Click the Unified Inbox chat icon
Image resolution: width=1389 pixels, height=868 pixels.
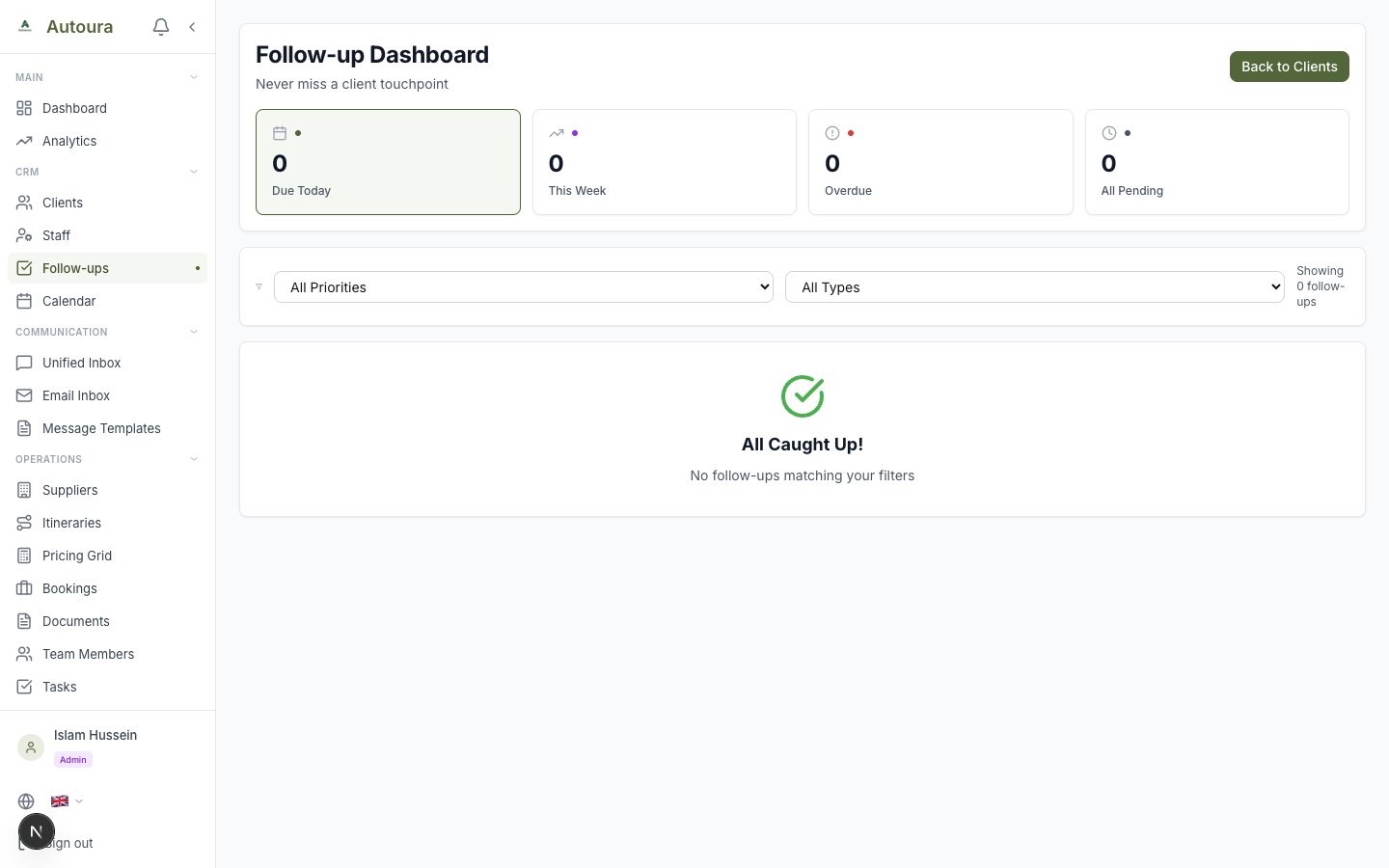[x=24, y=363]
